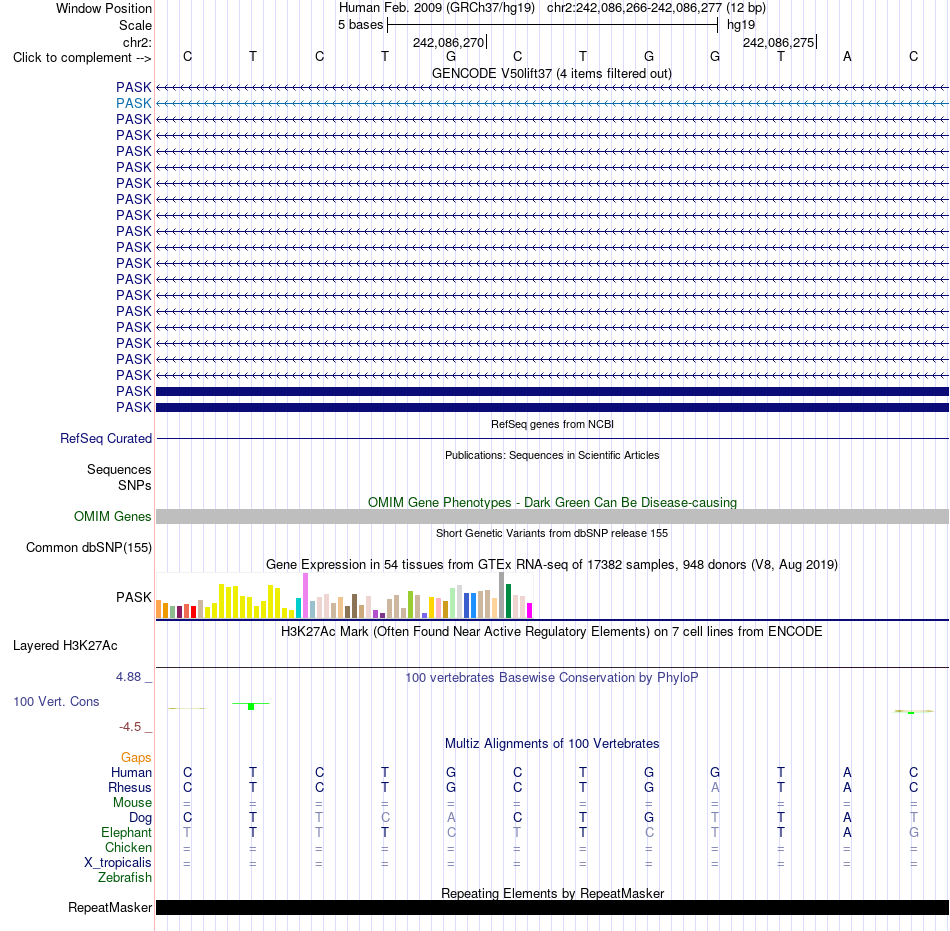Click the 'chr2:242,086,266-242,086,277 (12 bp)' position text
950x931 pixels.
point(656,8)
